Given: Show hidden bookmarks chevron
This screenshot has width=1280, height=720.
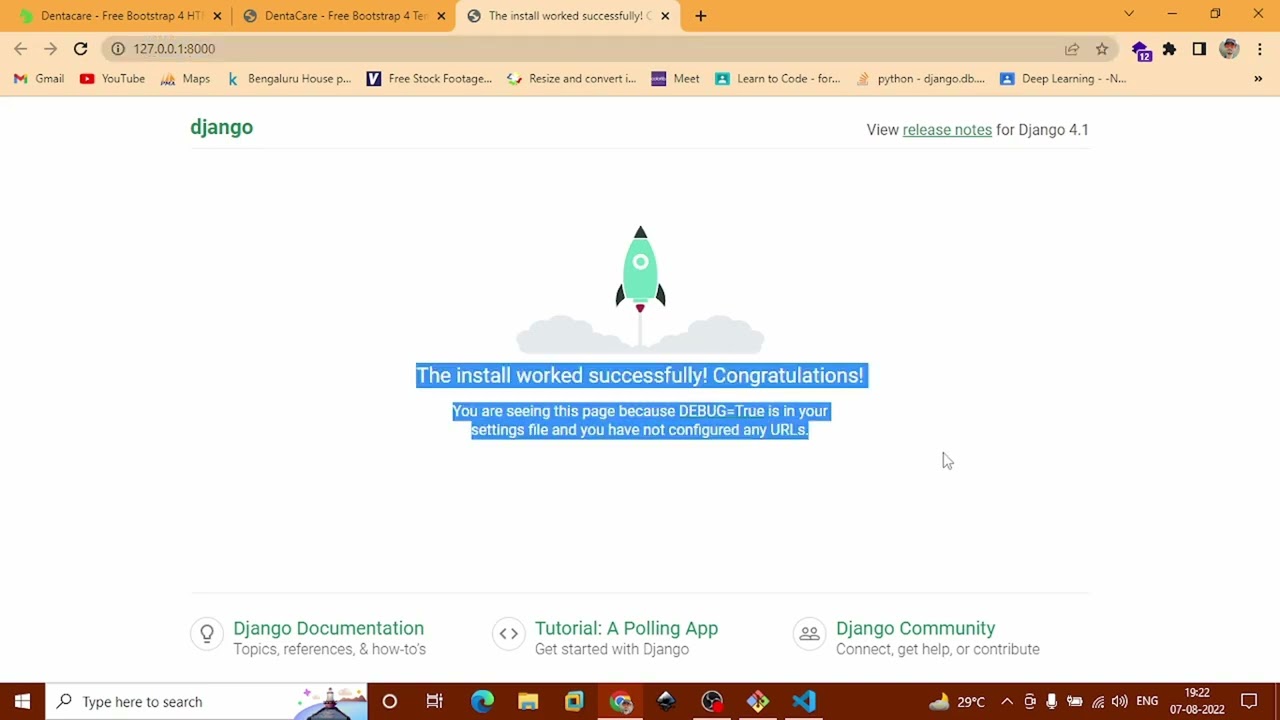Looking at the screenshot, I should [1258, 79].
